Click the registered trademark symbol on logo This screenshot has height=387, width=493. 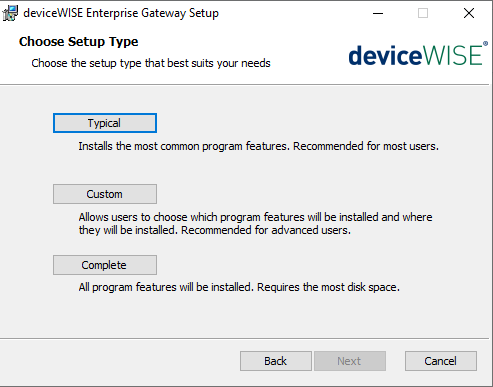click(x=485, y=44)
